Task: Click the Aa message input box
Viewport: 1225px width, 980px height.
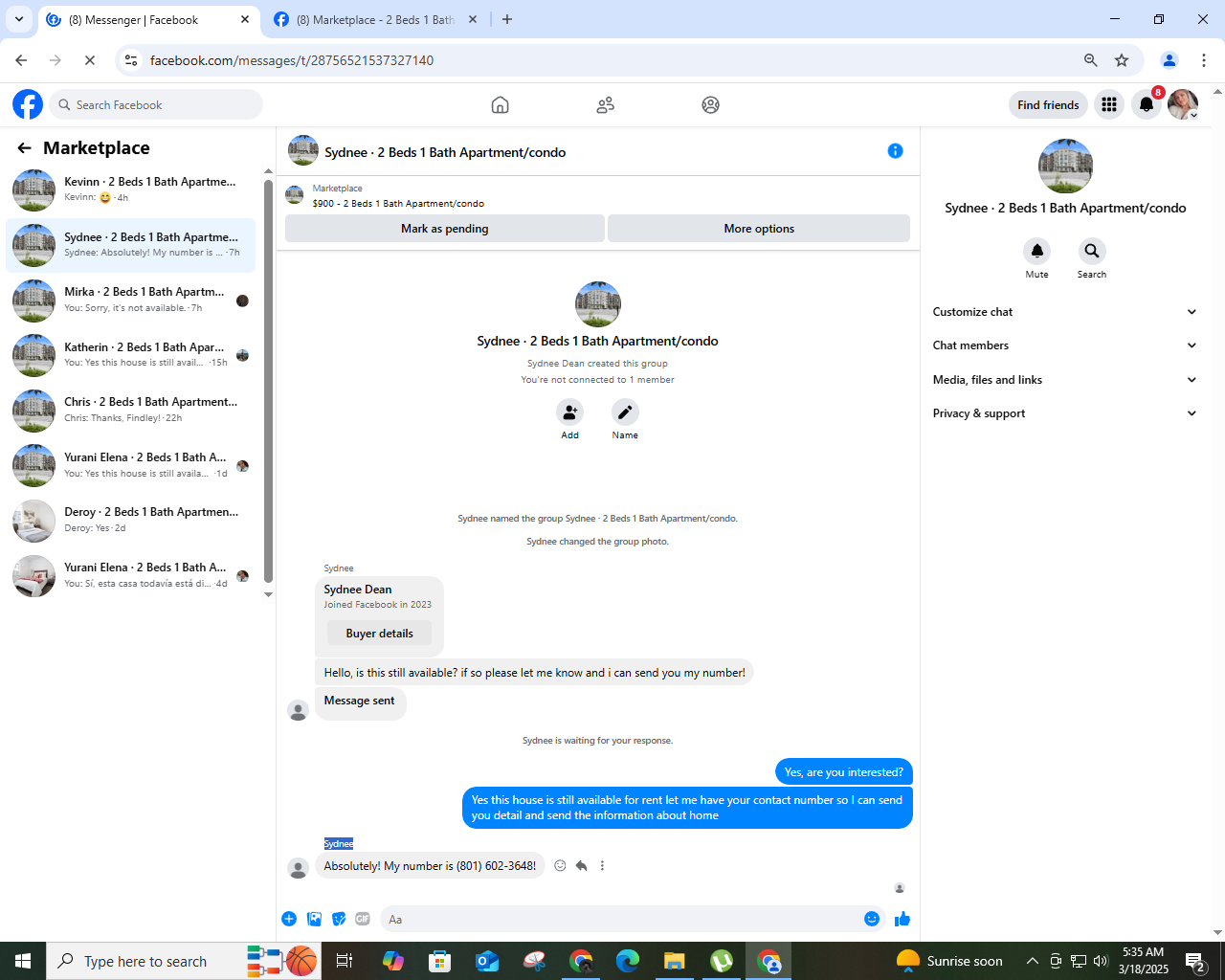Action: click(x=632, y=919)
